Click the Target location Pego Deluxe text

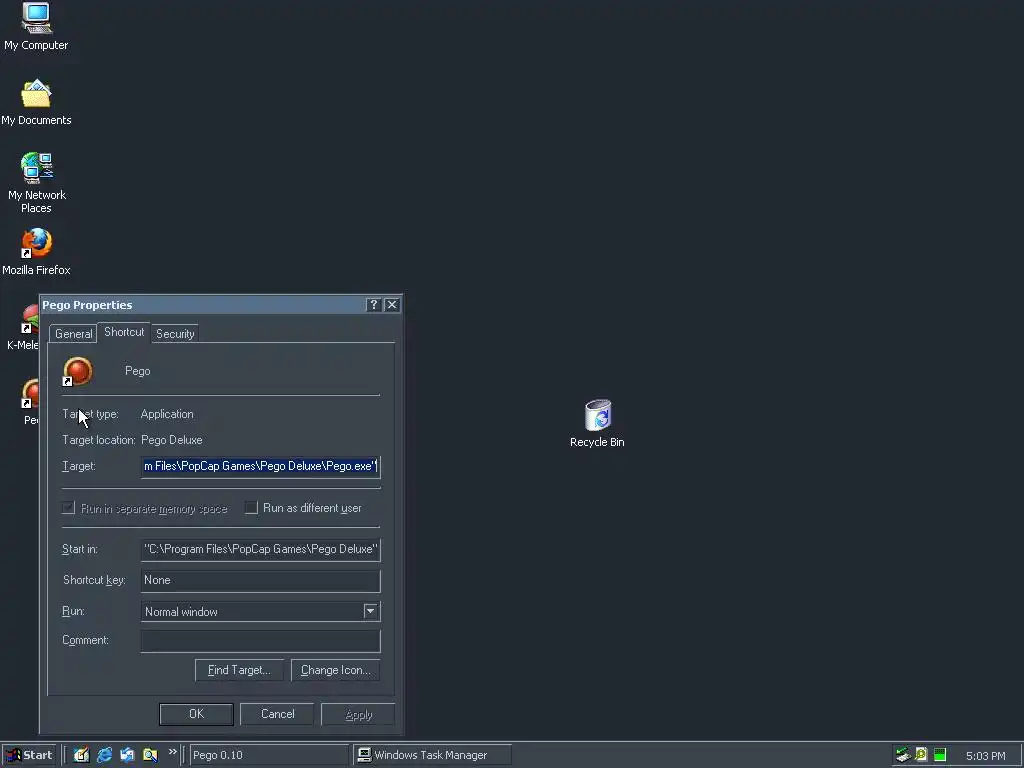[x=172, y=440]
